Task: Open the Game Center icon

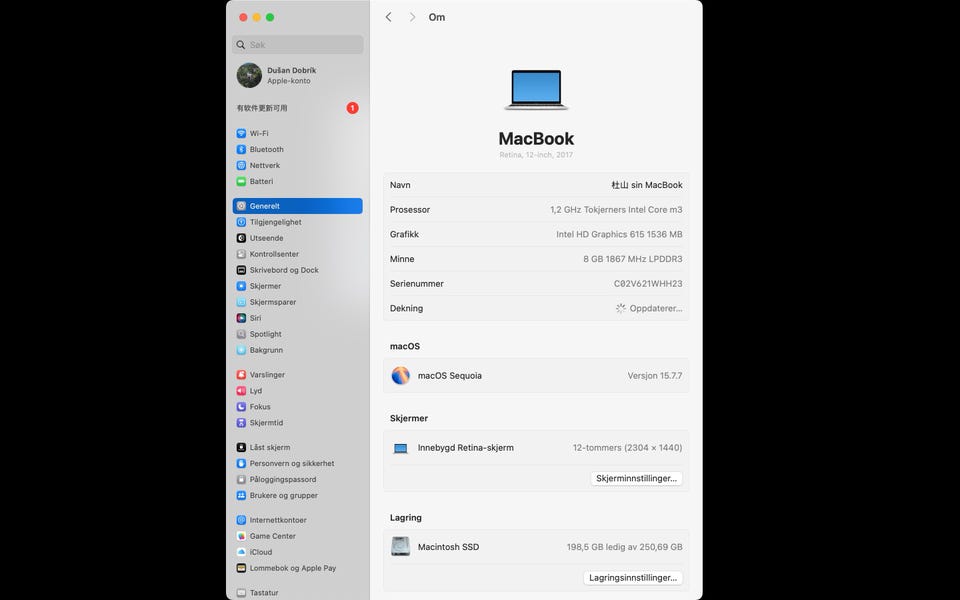Action: [241, 536]
